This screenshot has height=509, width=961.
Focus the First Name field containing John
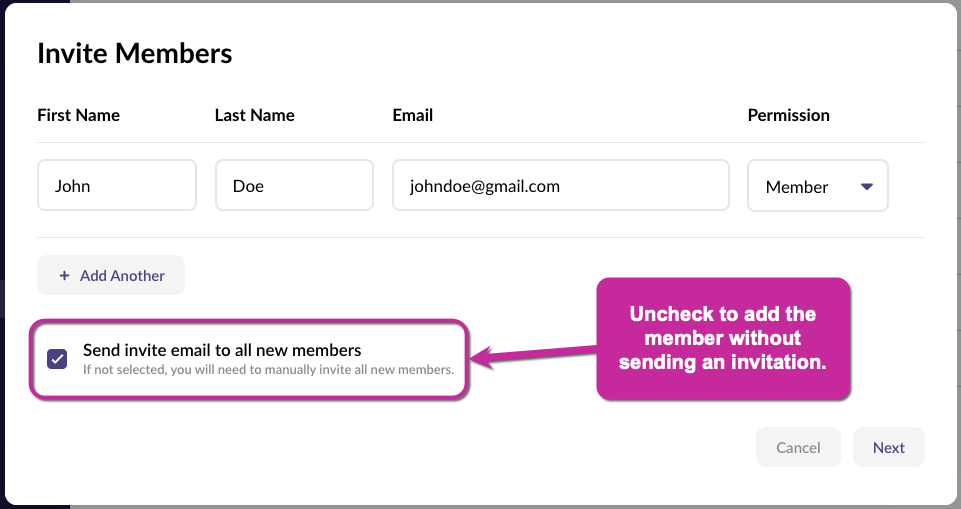116,186
